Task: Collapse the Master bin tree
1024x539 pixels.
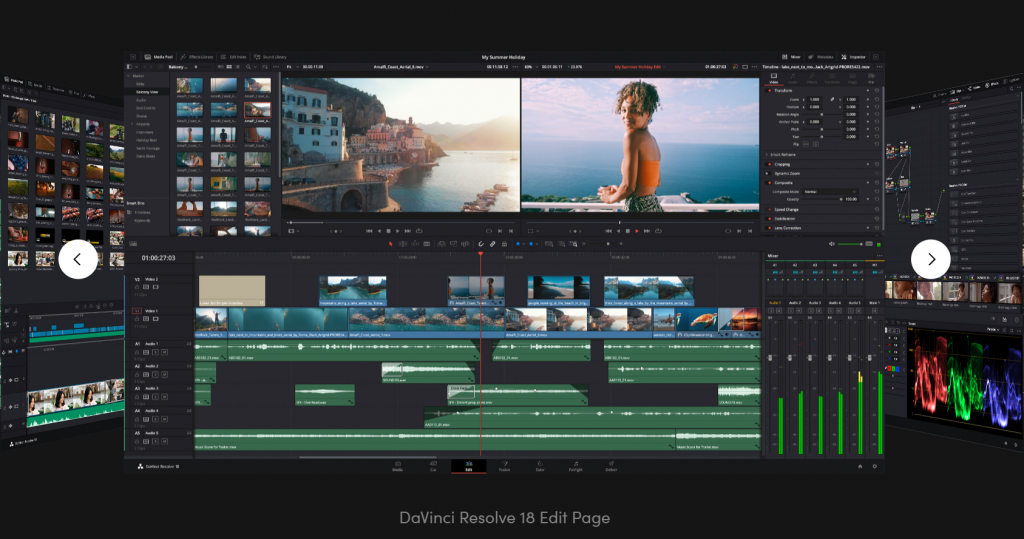Action: (128, 76)
